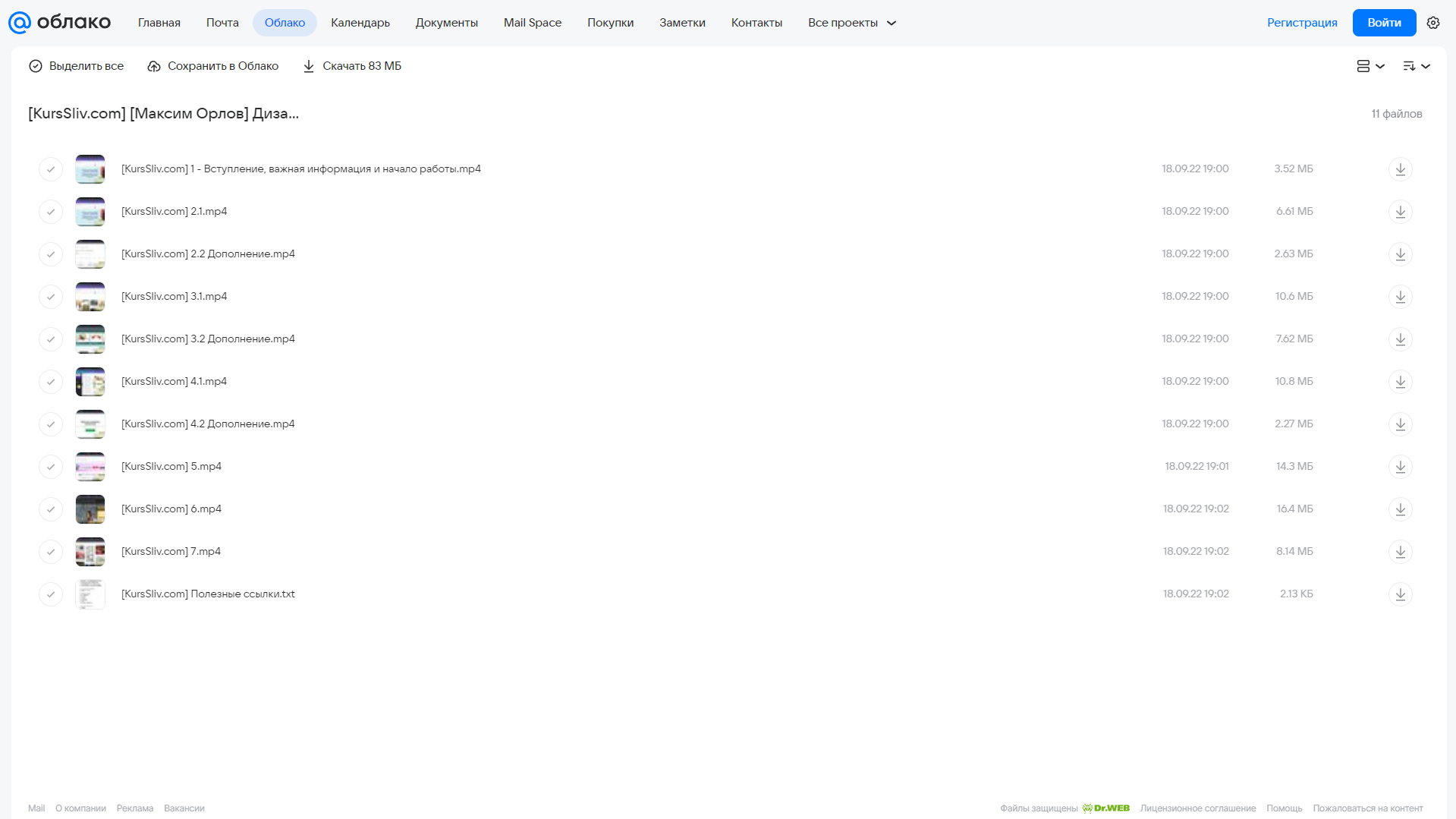
Task: Switch to the Почта tab
Action: 222,23
